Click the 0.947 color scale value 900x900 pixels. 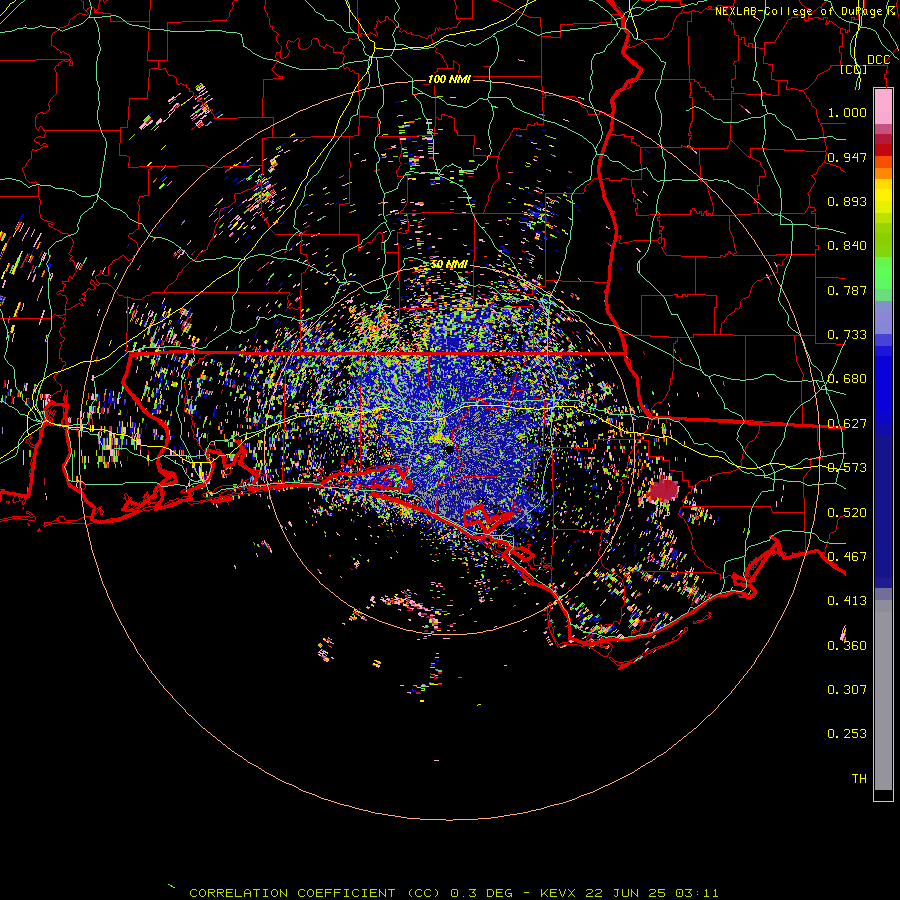pyautogui.click(x=847, y=157)
